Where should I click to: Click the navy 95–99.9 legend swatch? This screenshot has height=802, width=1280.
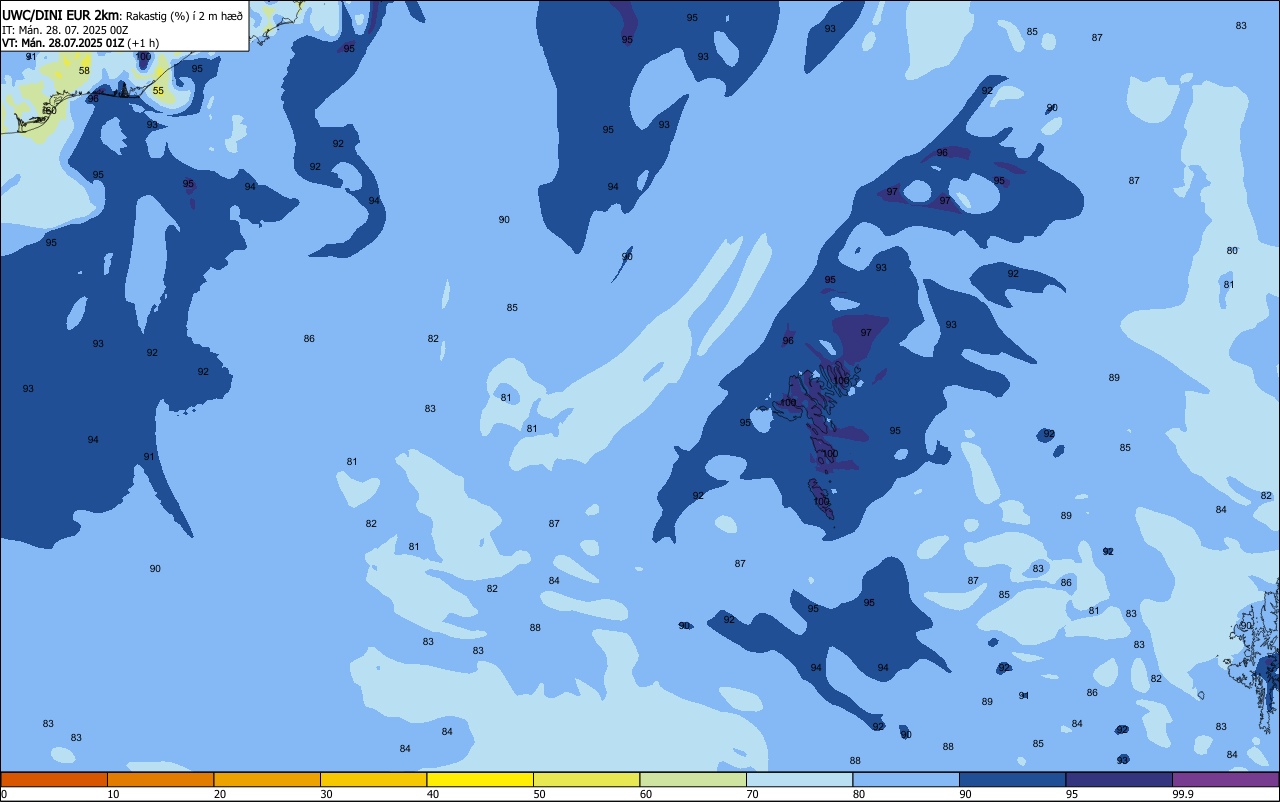[1119, 779]
